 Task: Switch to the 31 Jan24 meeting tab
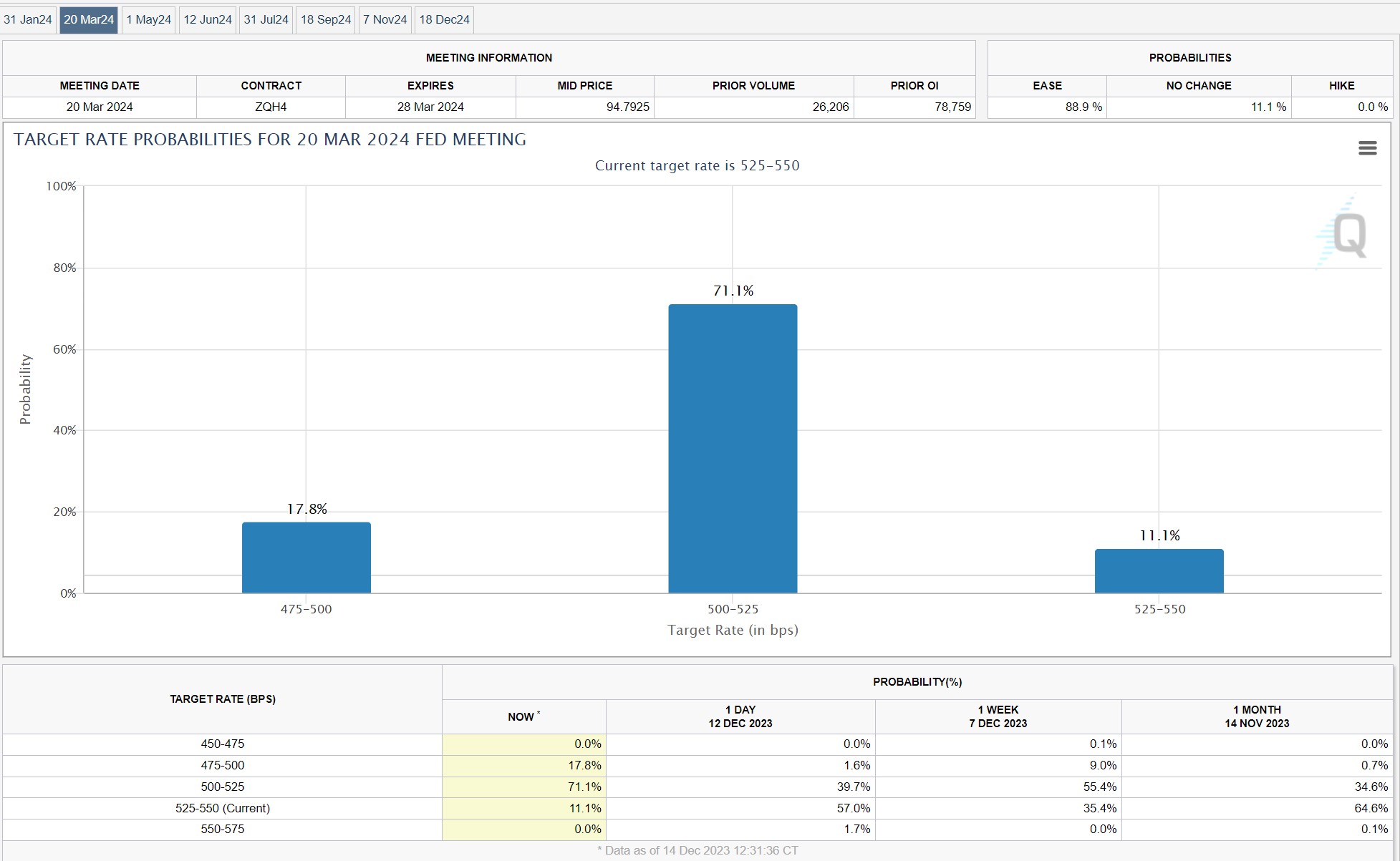pos(28,20)
